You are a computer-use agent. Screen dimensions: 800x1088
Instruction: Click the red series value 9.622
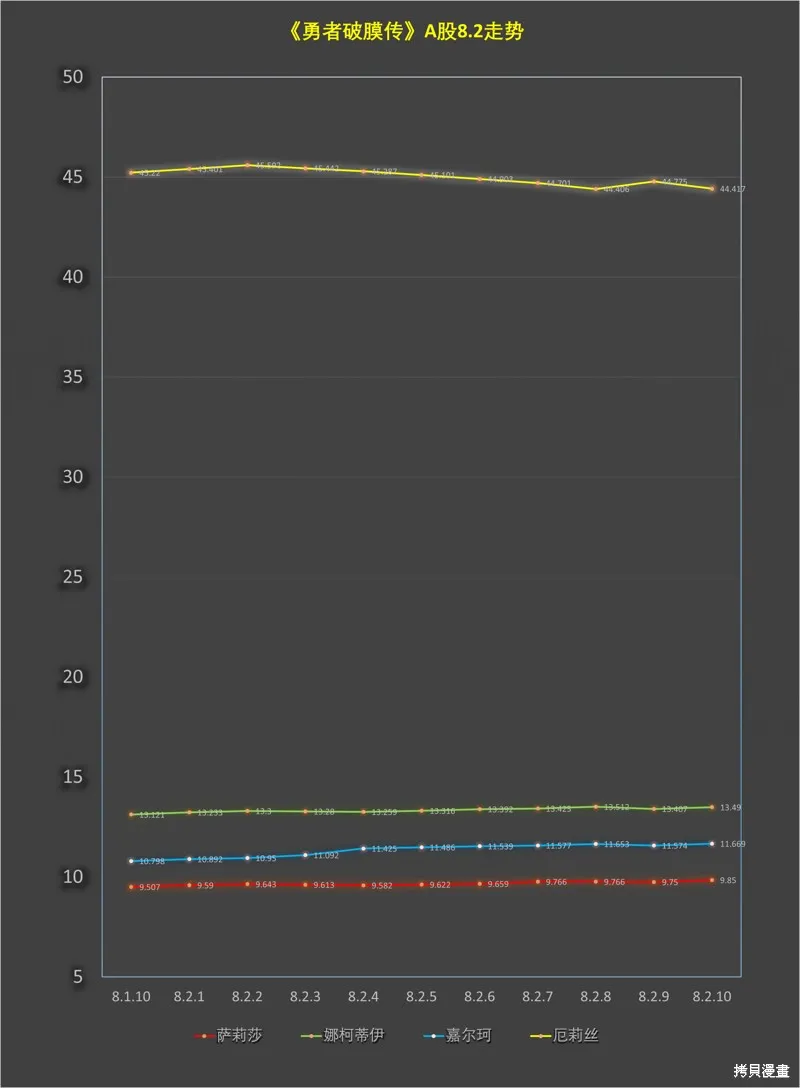coord(439,885)
